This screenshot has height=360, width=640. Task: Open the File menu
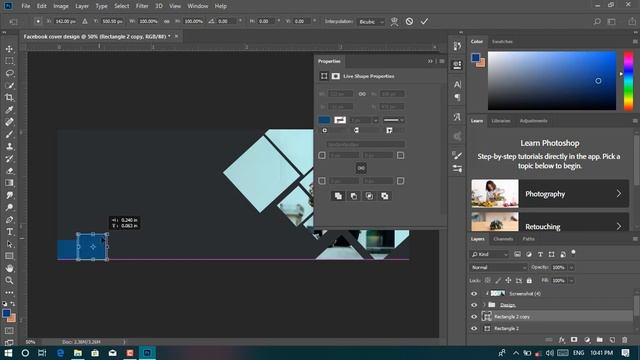pyautogui.click(x=26, y=6)
